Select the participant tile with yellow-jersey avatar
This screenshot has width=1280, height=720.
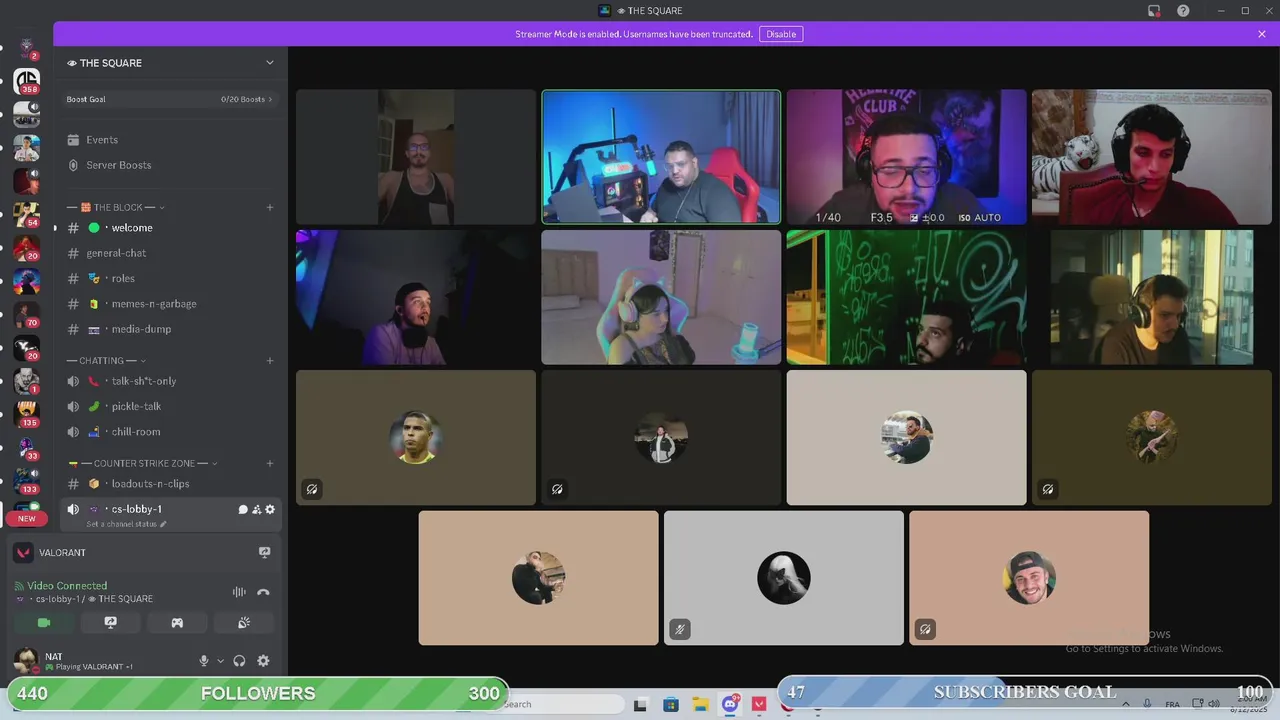[x=416, y=437]
